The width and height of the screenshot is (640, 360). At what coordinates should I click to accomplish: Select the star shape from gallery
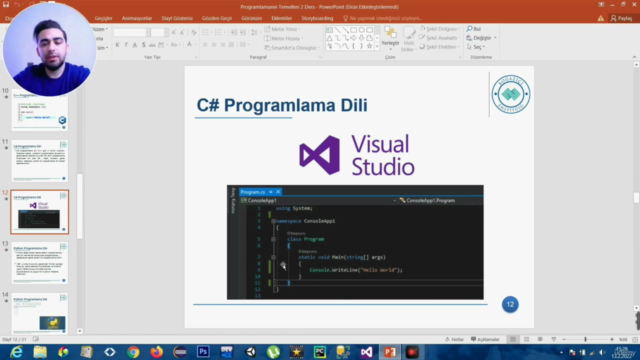[369, 46]
